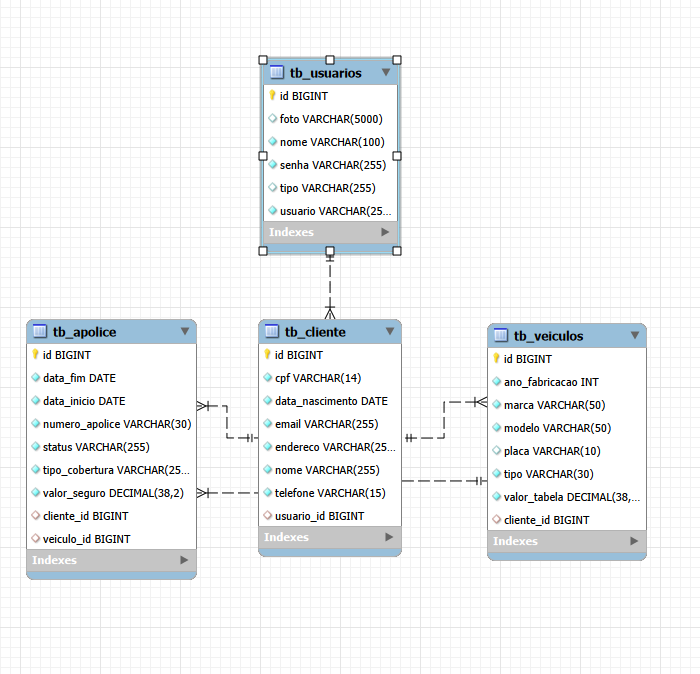
Task: Click primary key icon of tb_cliente id
Action: pos(267,354)
